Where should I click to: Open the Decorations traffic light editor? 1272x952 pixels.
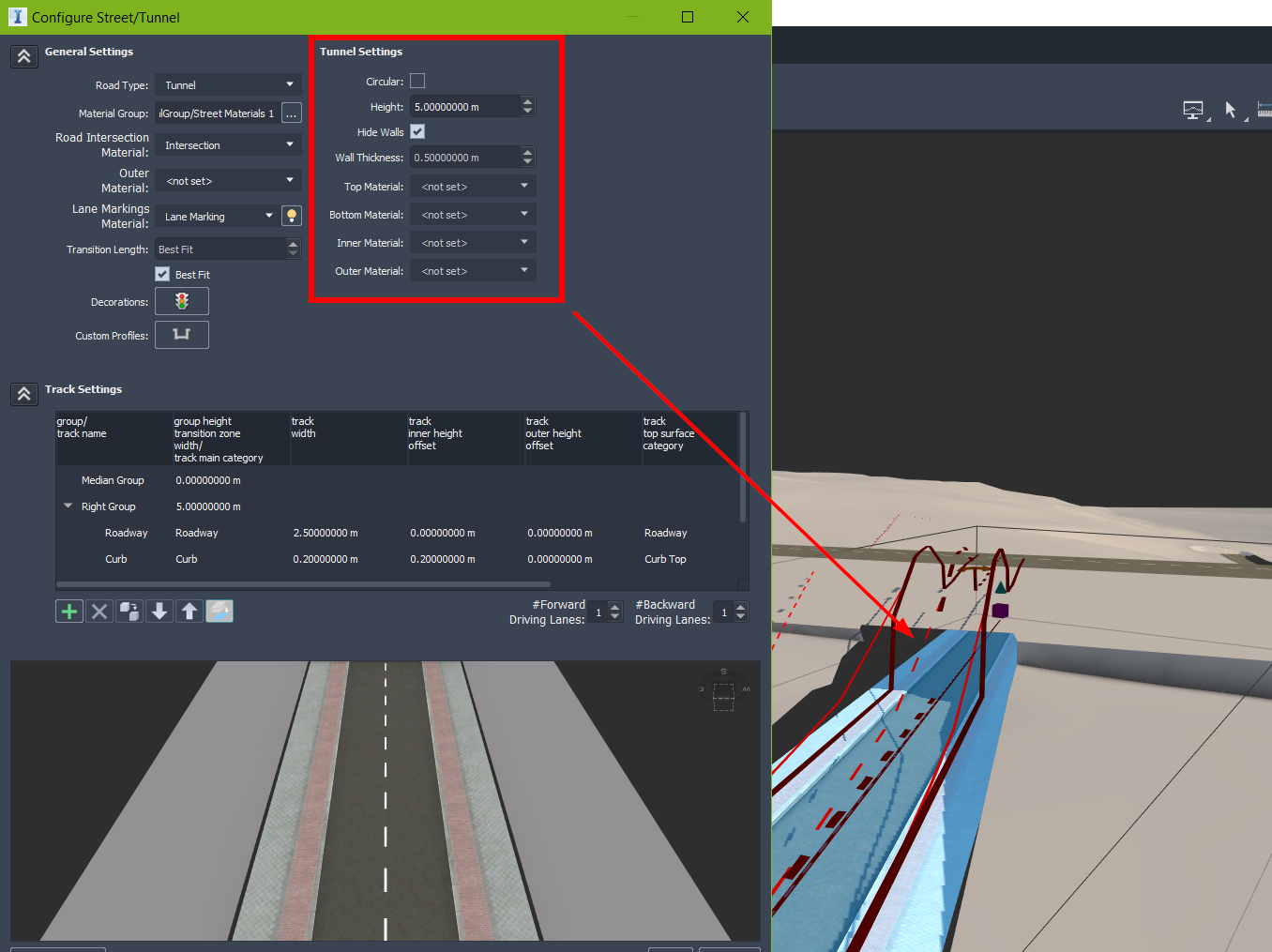pos(181,301)
